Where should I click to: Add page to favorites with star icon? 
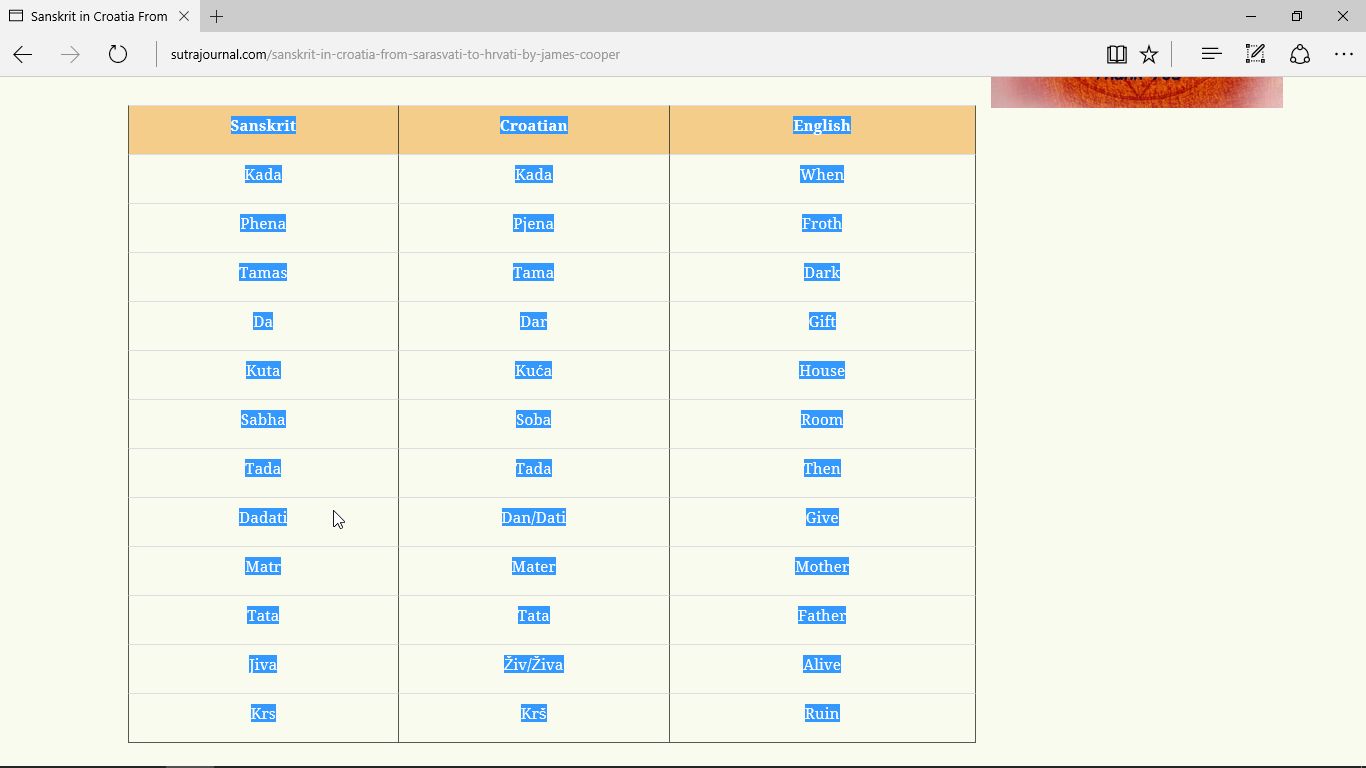[x=1149, y=54]
